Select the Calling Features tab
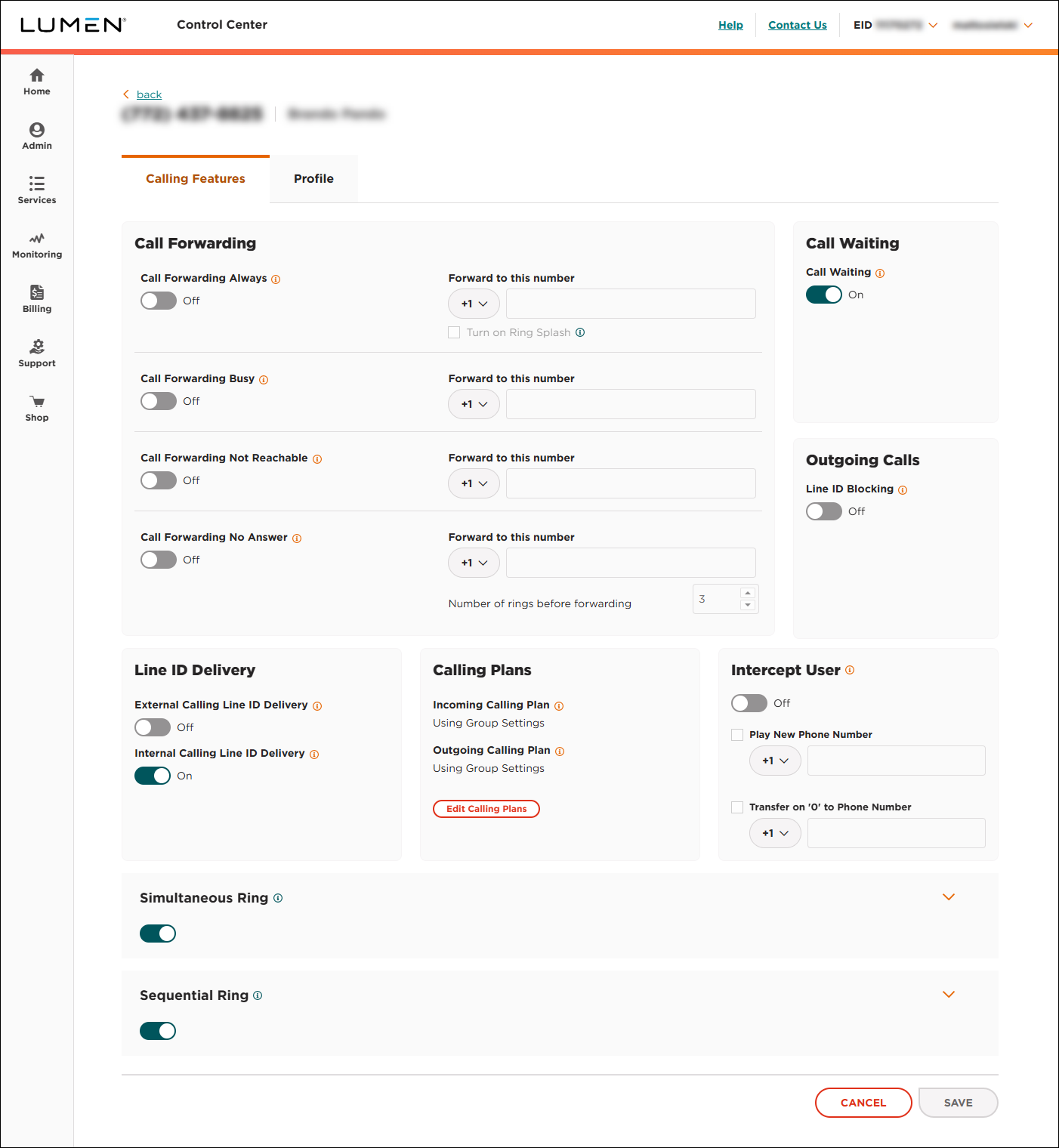This screenshot has height=1148, width=1059. tap(195, 178)
